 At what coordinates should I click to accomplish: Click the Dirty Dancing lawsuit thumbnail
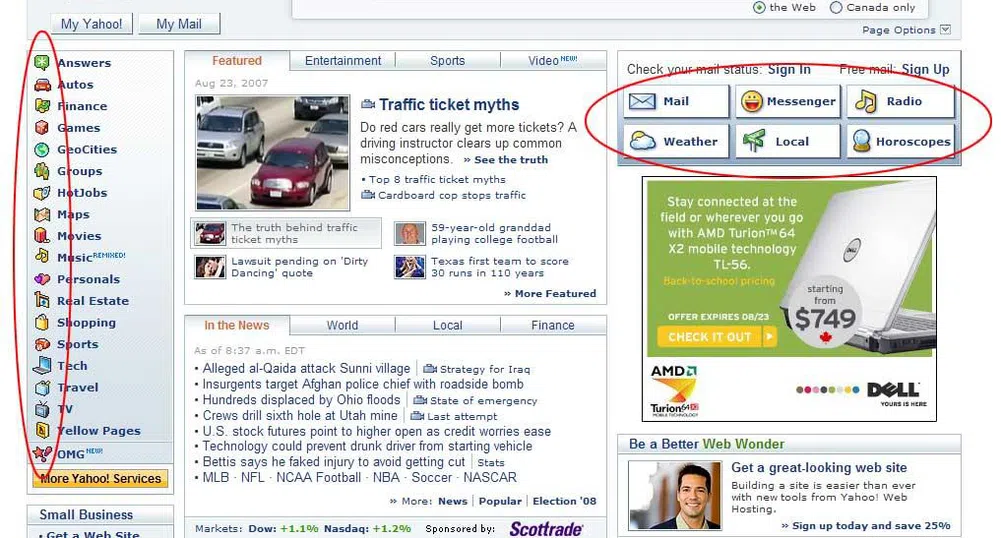(x=210, y=267)
